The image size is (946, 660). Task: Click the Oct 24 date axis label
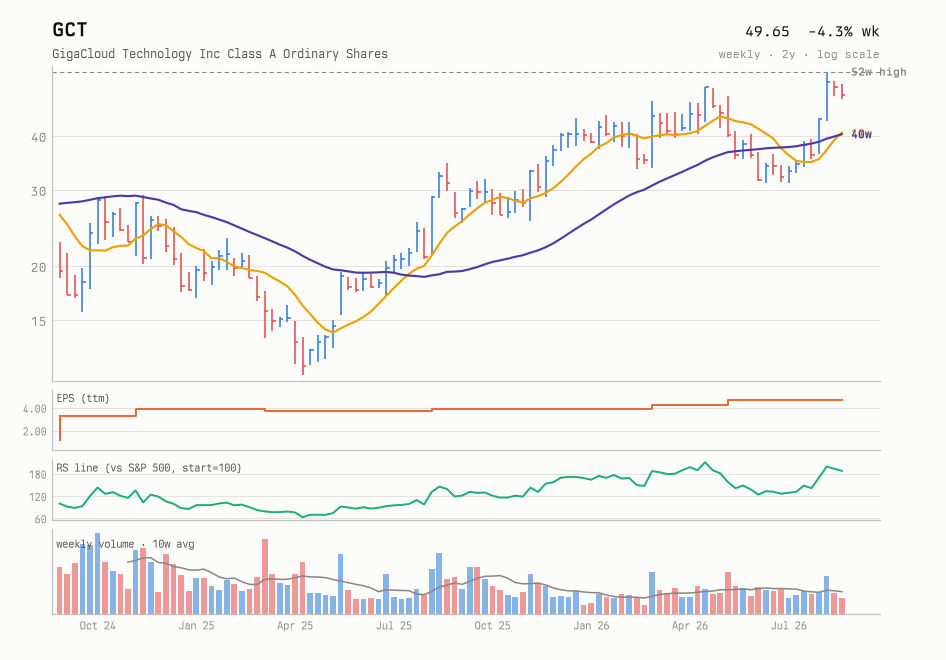97,626
